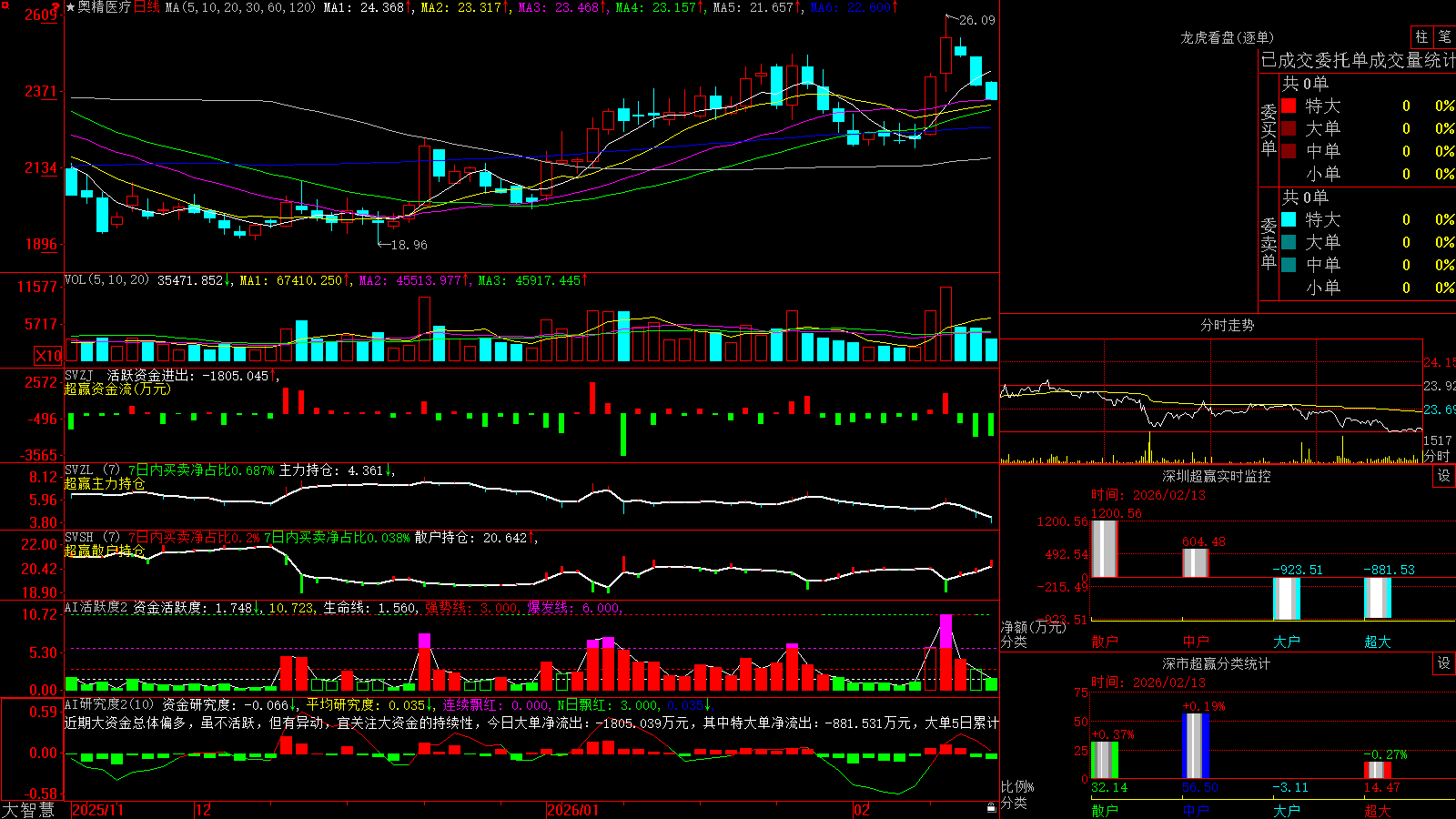Click the AI活跃度2 indicator name
Screen dimensions: 1456x819
[96, 608]
